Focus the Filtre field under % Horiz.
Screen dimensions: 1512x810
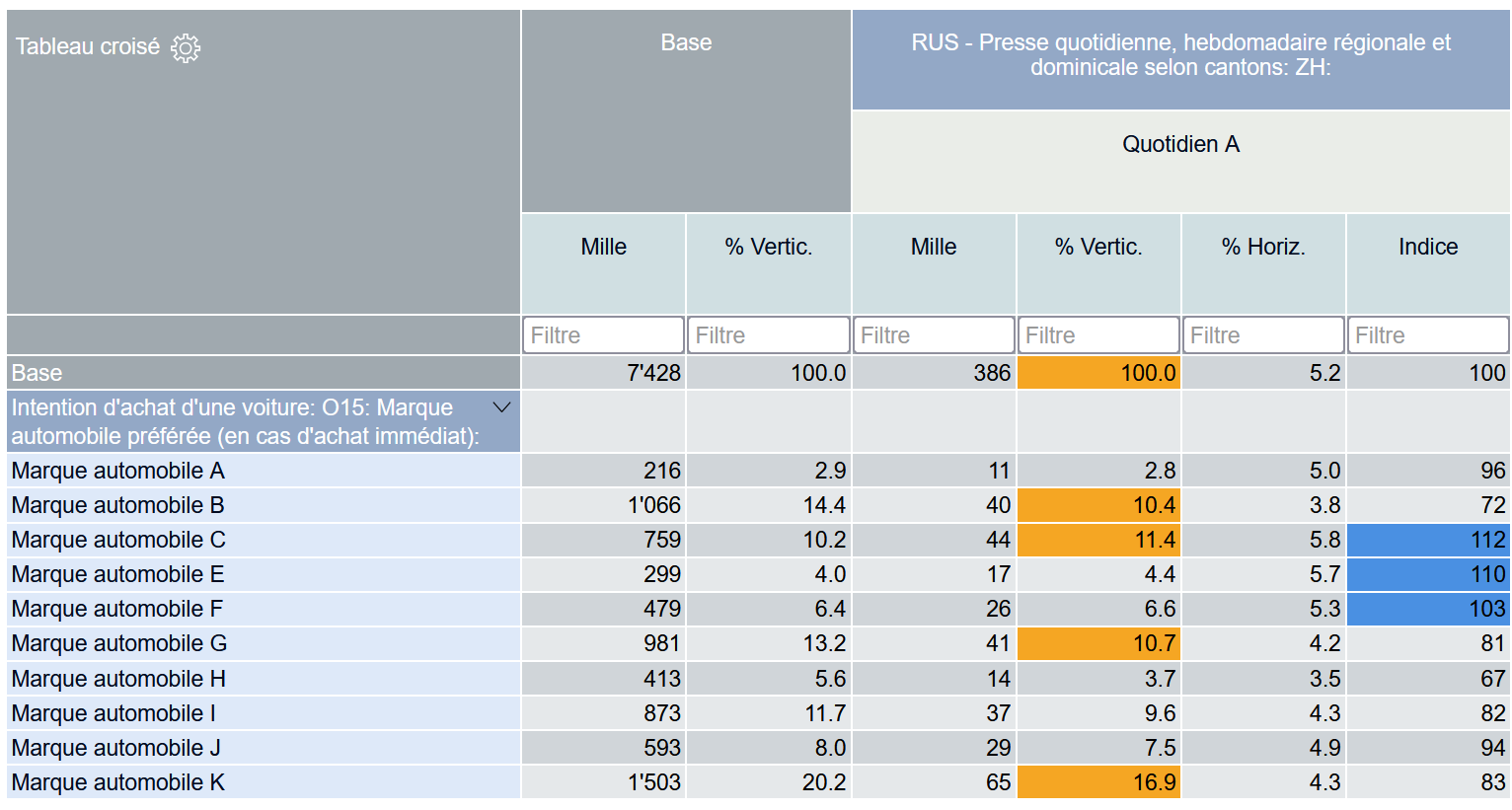1262,335
